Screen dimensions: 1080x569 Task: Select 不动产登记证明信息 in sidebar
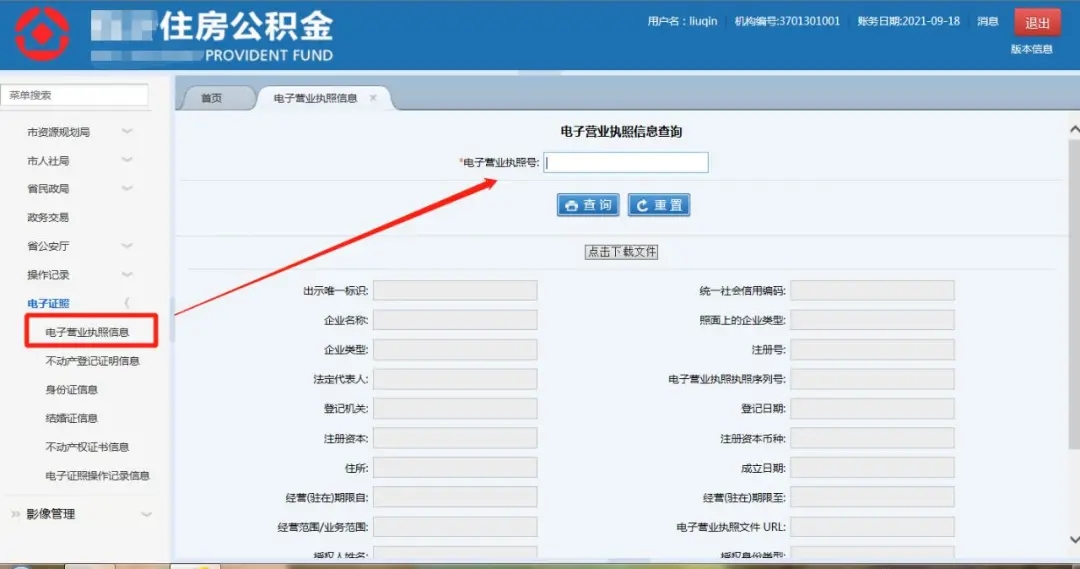92,361
